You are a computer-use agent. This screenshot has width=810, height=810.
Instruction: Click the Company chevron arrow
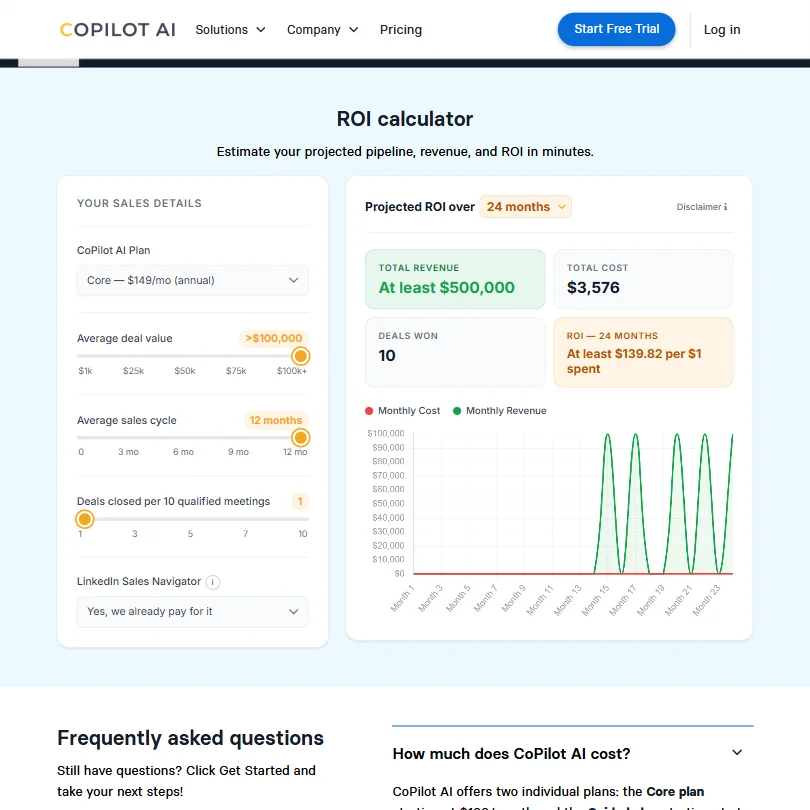coord(353,29)
